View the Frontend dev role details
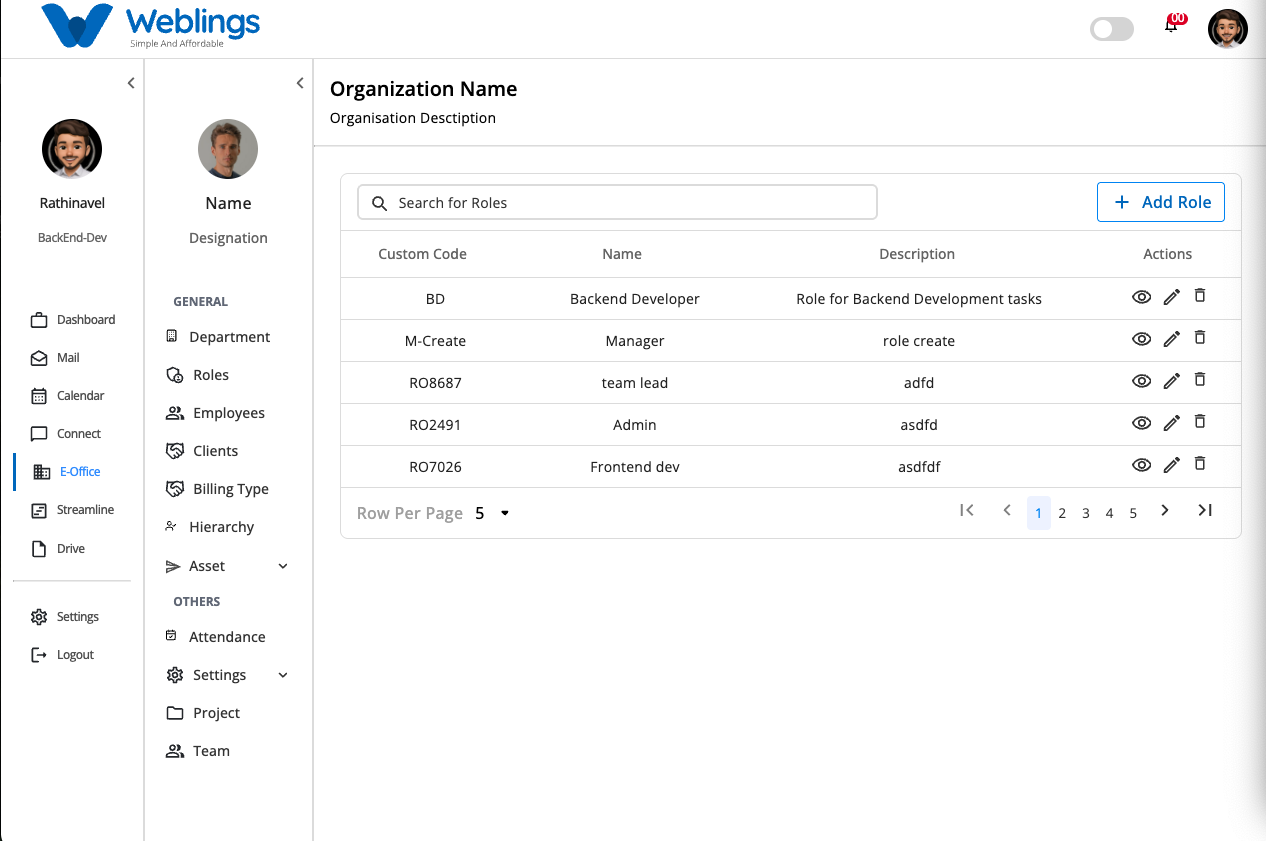Screen dimensions: 1266x841 (x=1141, y=466)
